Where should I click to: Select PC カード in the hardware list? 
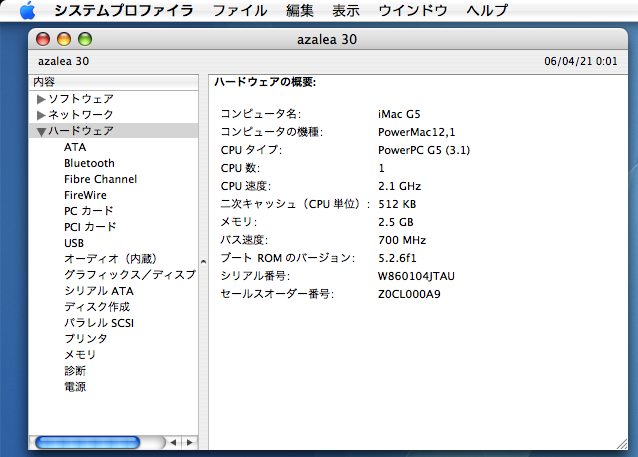click(x=89, y=211)
